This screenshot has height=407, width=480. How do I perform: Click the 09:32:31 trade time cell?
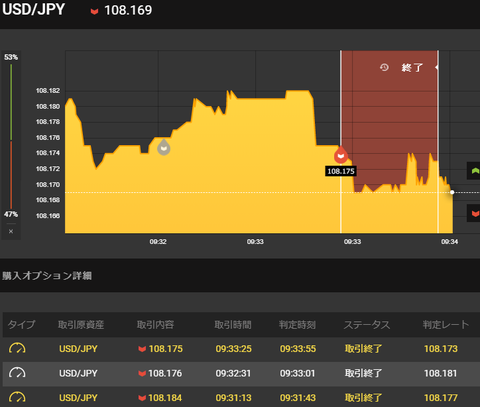pos(233,373)
